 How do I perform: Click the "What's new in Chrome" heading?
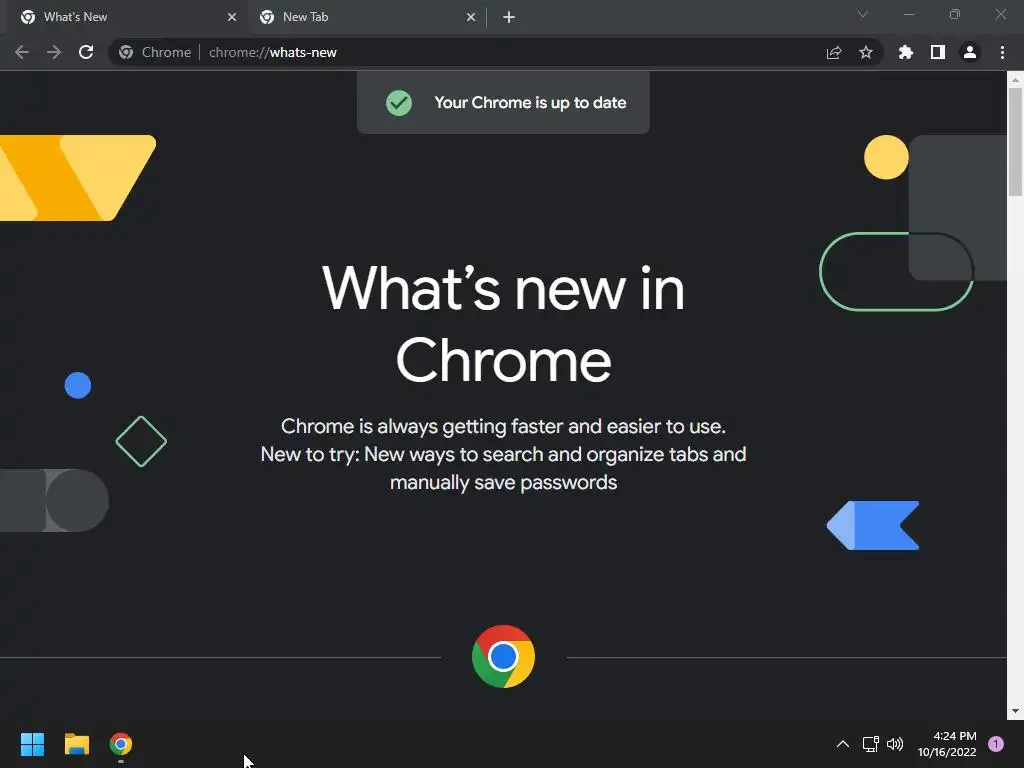click(503, 324)
